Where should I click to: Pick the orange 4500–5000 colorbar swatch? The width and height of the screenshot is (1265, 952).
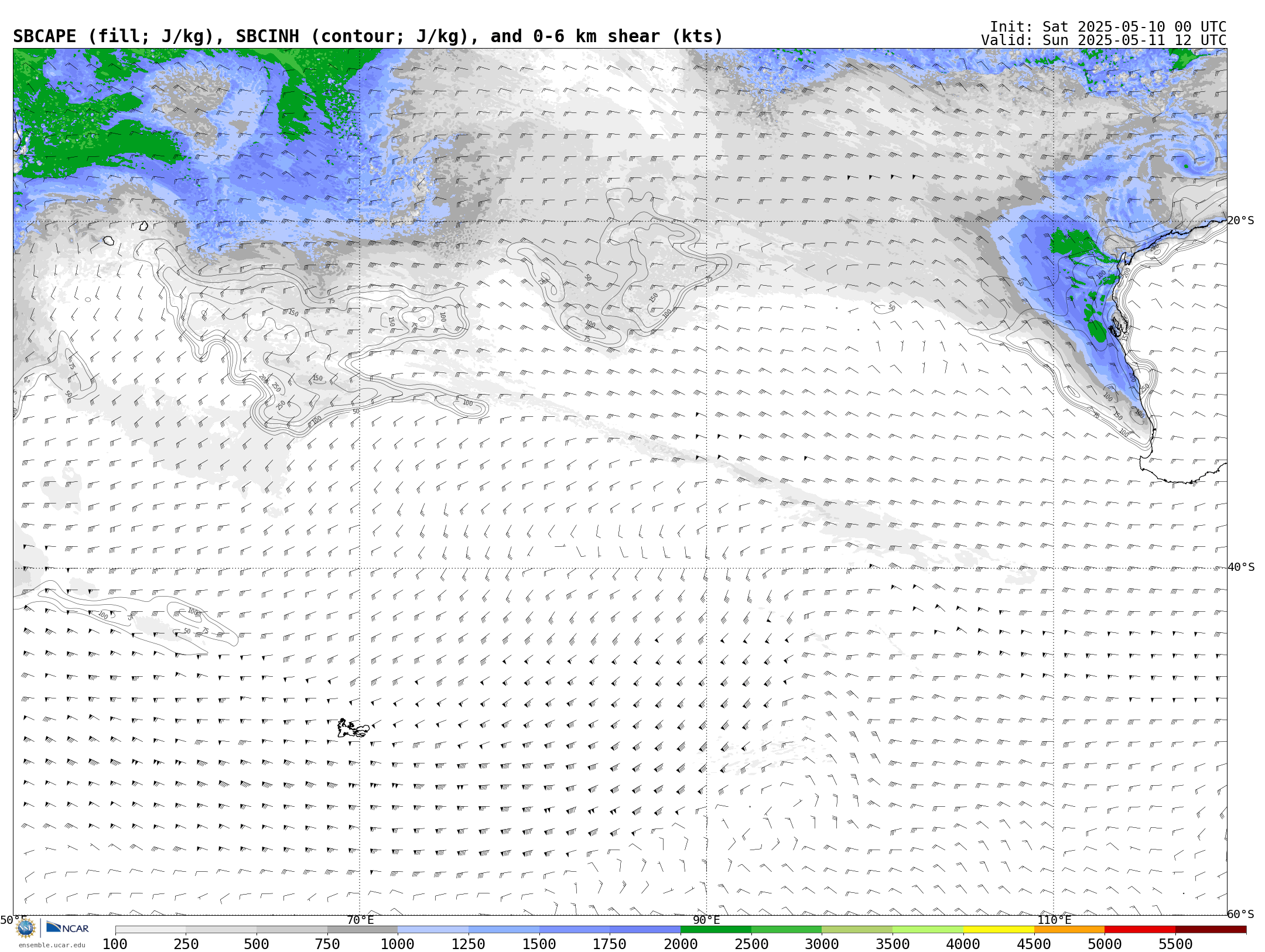pyautogui.click(x=1069, y=930)
